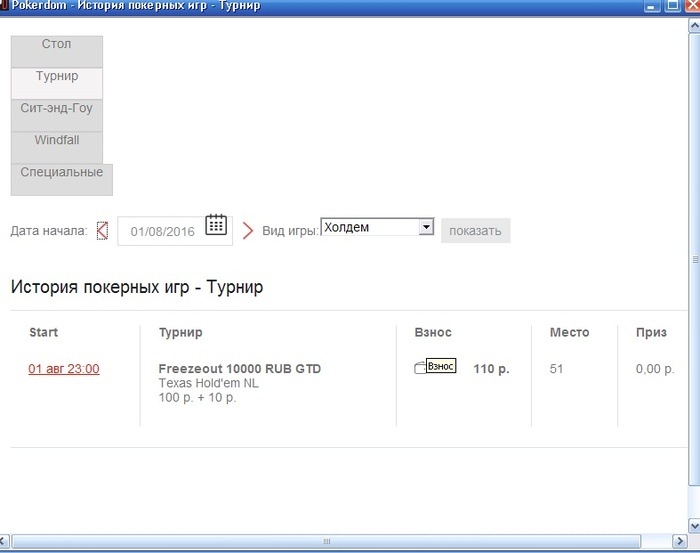Click the показать button
The width and height of the screenshot is (700, 553).
click(475, 231)
